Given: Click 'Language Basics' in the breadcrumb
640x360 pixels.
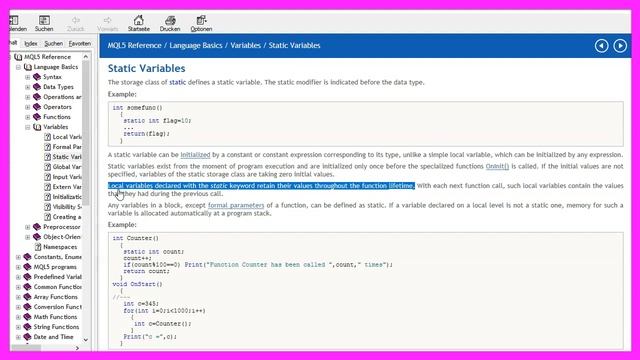Looking at the screenshot, I should click(x=196, y=45).
